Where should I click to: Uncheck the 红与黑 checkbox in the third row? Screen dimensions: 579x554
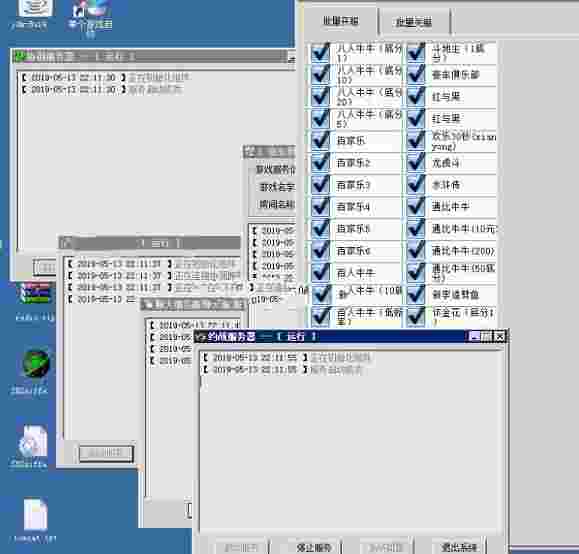pyautogui.click(x=416, y=96)
